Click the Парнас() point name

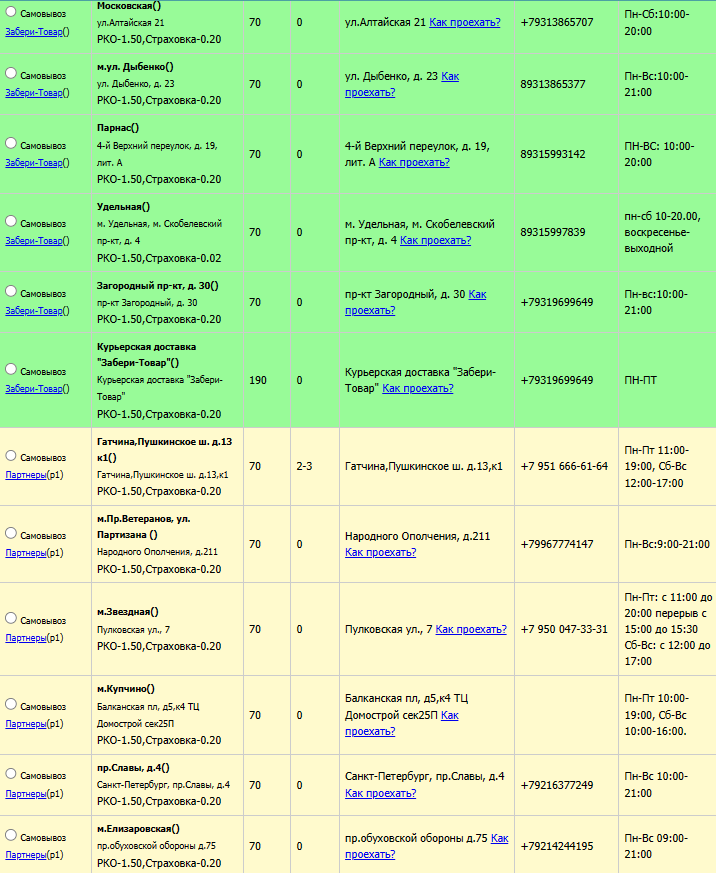(118, 127)
